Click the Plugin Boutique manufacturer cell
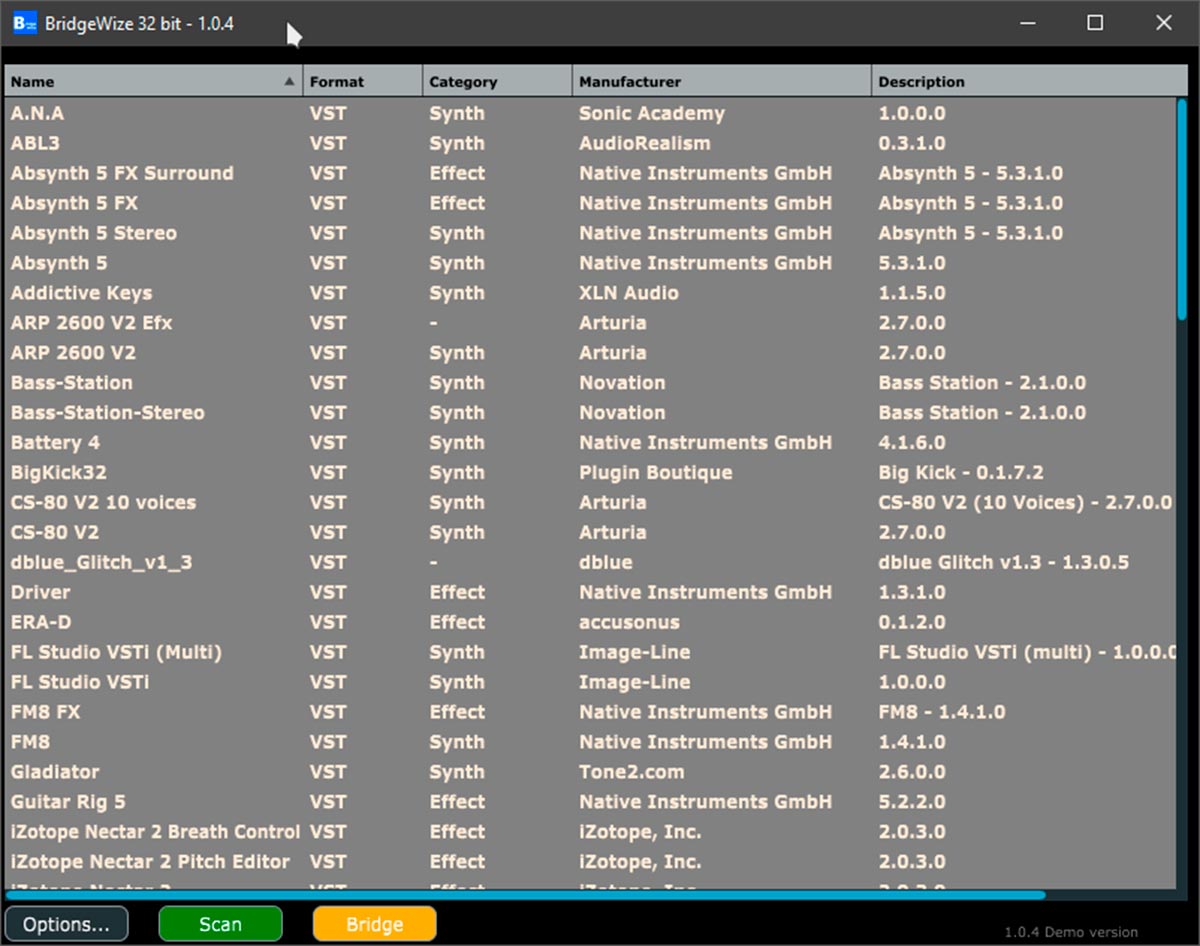This screenshot has width=1200, height=946. [x=656, y=473]
